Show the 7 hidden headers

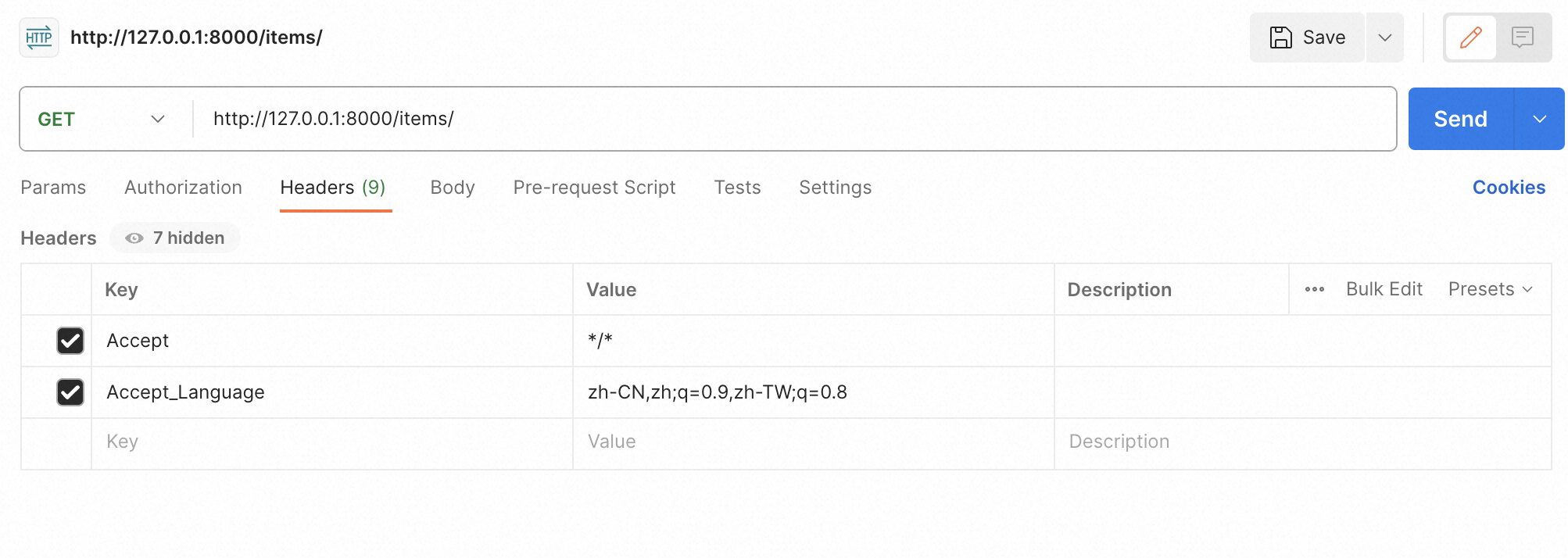[175, 238]
